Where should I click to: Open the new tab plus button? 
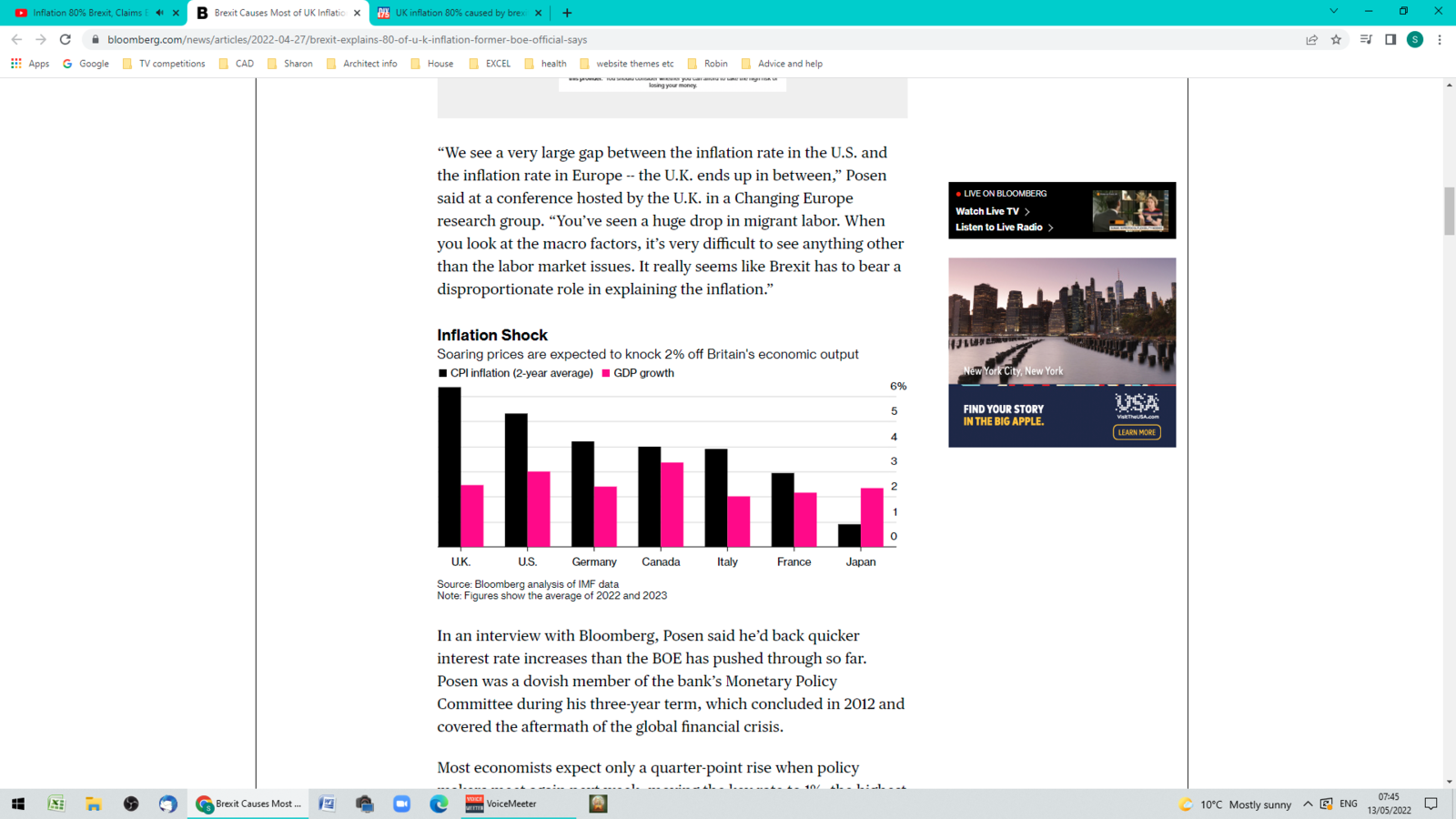(567, 13)
